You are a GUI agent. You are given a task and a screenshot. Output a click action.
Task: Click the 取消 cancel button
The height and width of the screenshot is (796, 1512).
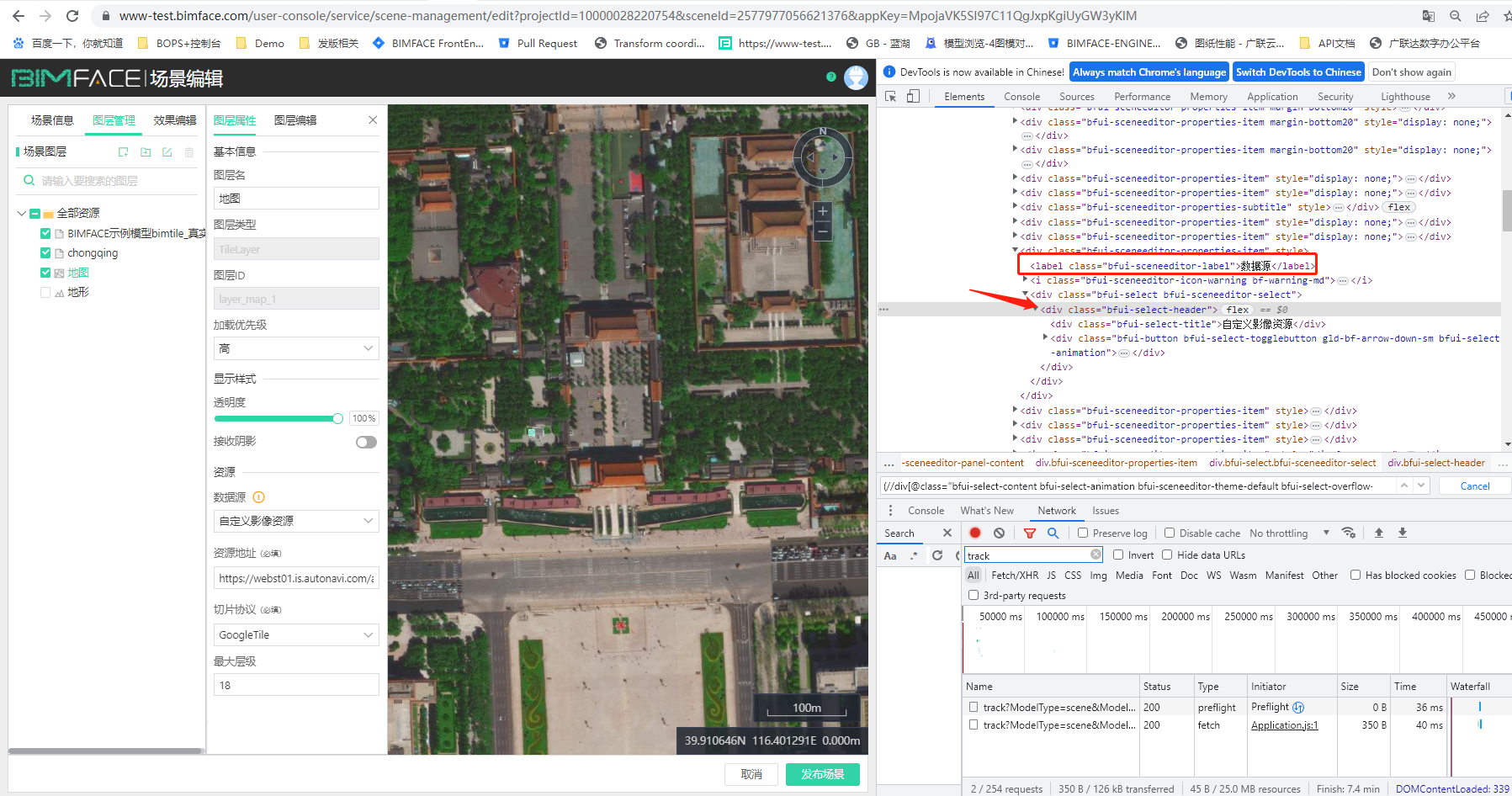[x=751, y=774]
